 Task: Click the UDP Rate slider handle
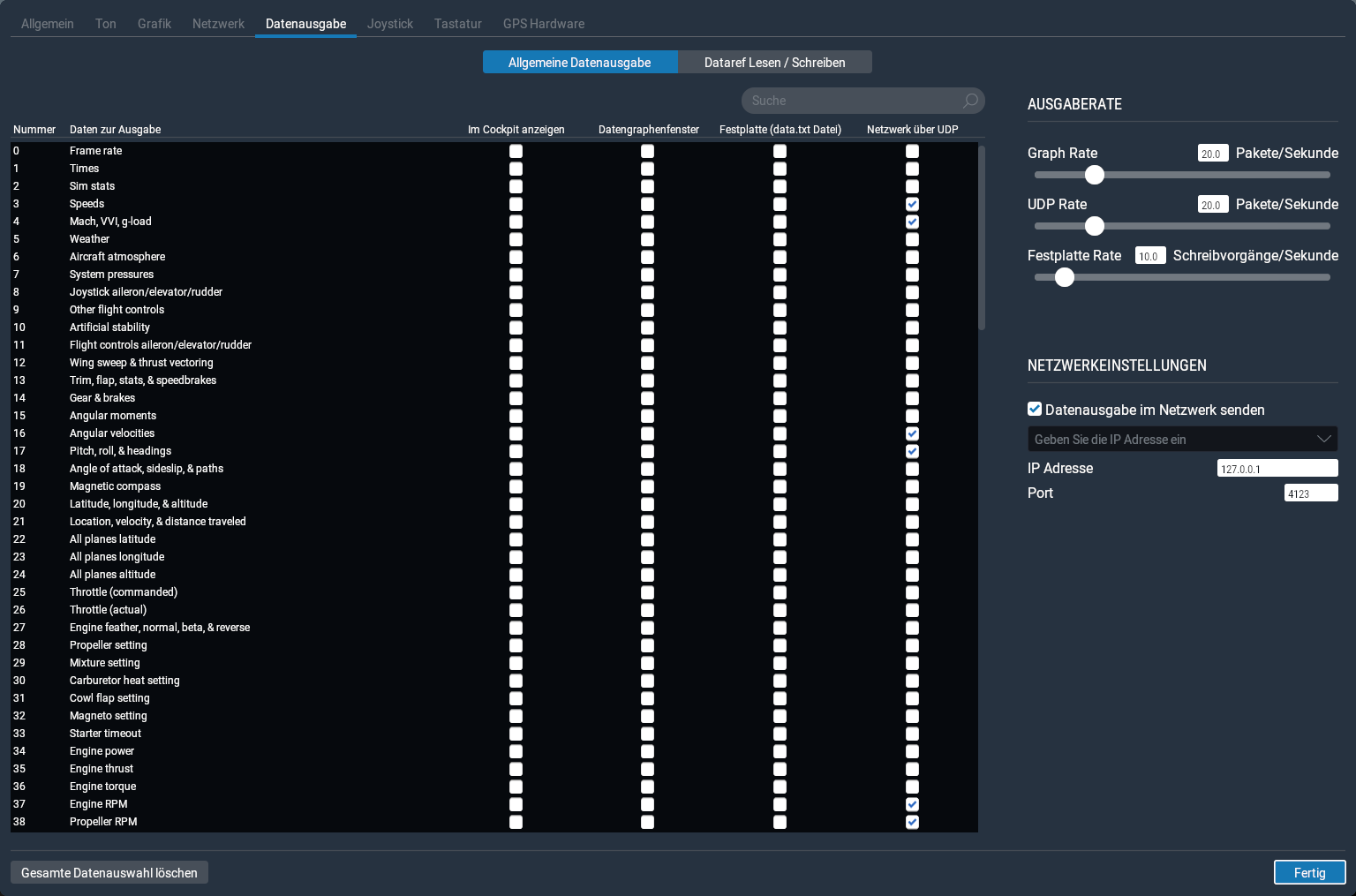coord(1095,226)
